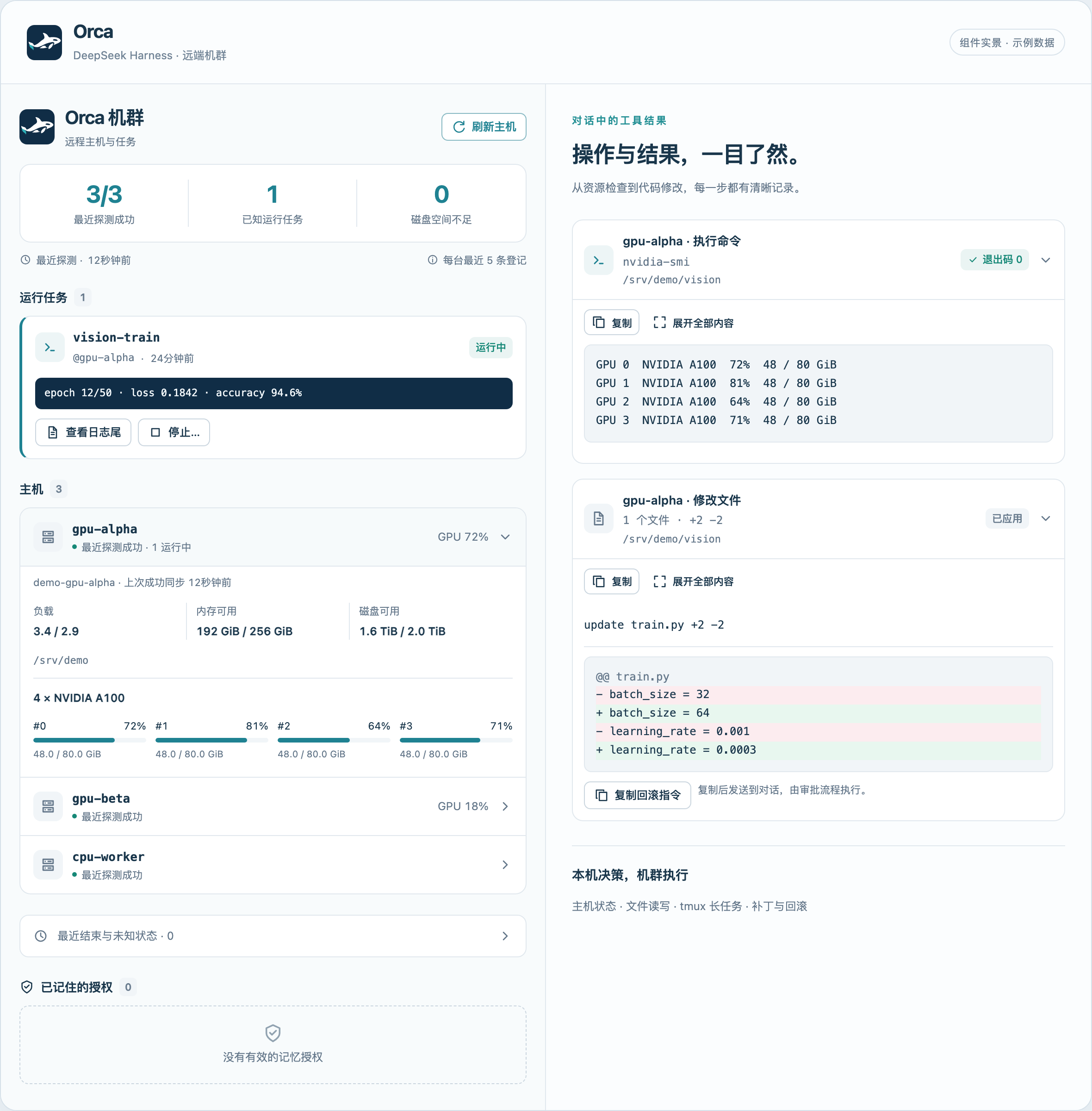Image resolution: width=1092 pixels, height=1111 pixels.
Task: Click the file icon on the 修改文件 card
Action: [x=599, y=519]
